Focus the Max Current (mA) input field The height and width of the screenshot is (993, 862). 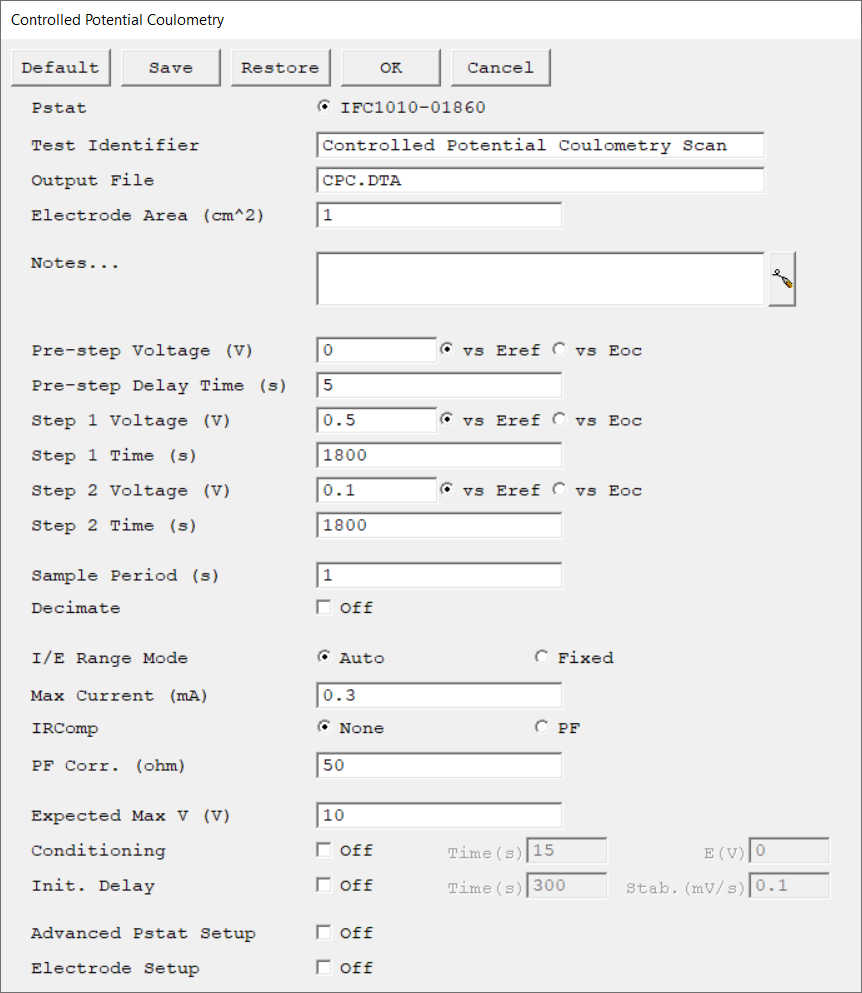pos(439,695)
